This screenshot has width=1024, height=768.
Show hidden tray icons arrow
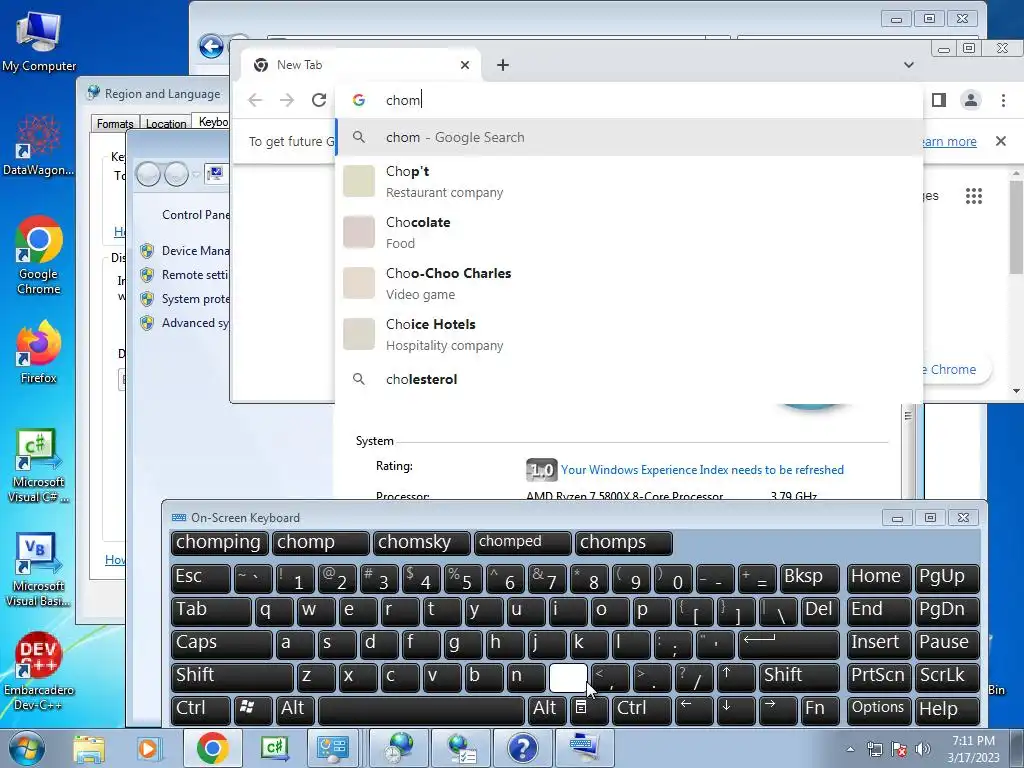coord(850,749)
